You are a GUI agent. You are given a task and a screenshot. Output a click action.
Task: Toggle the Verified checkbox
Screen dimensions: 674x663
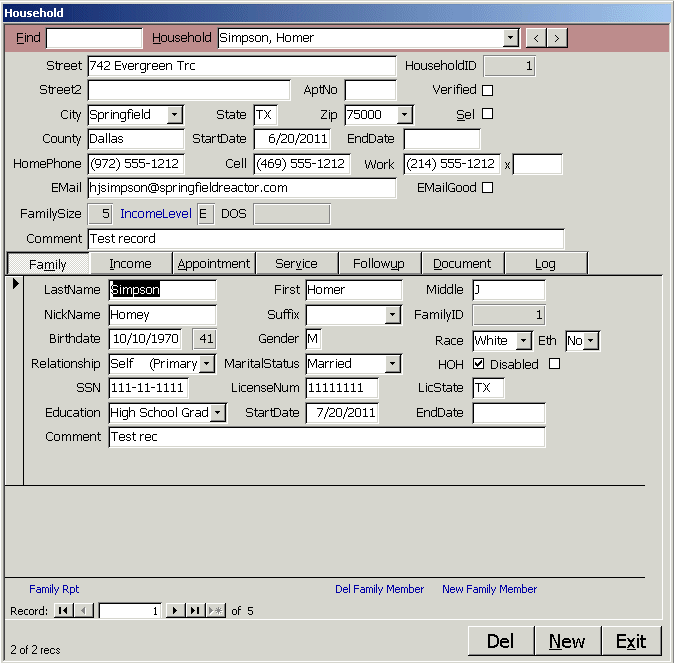click(x=488, y=90)
